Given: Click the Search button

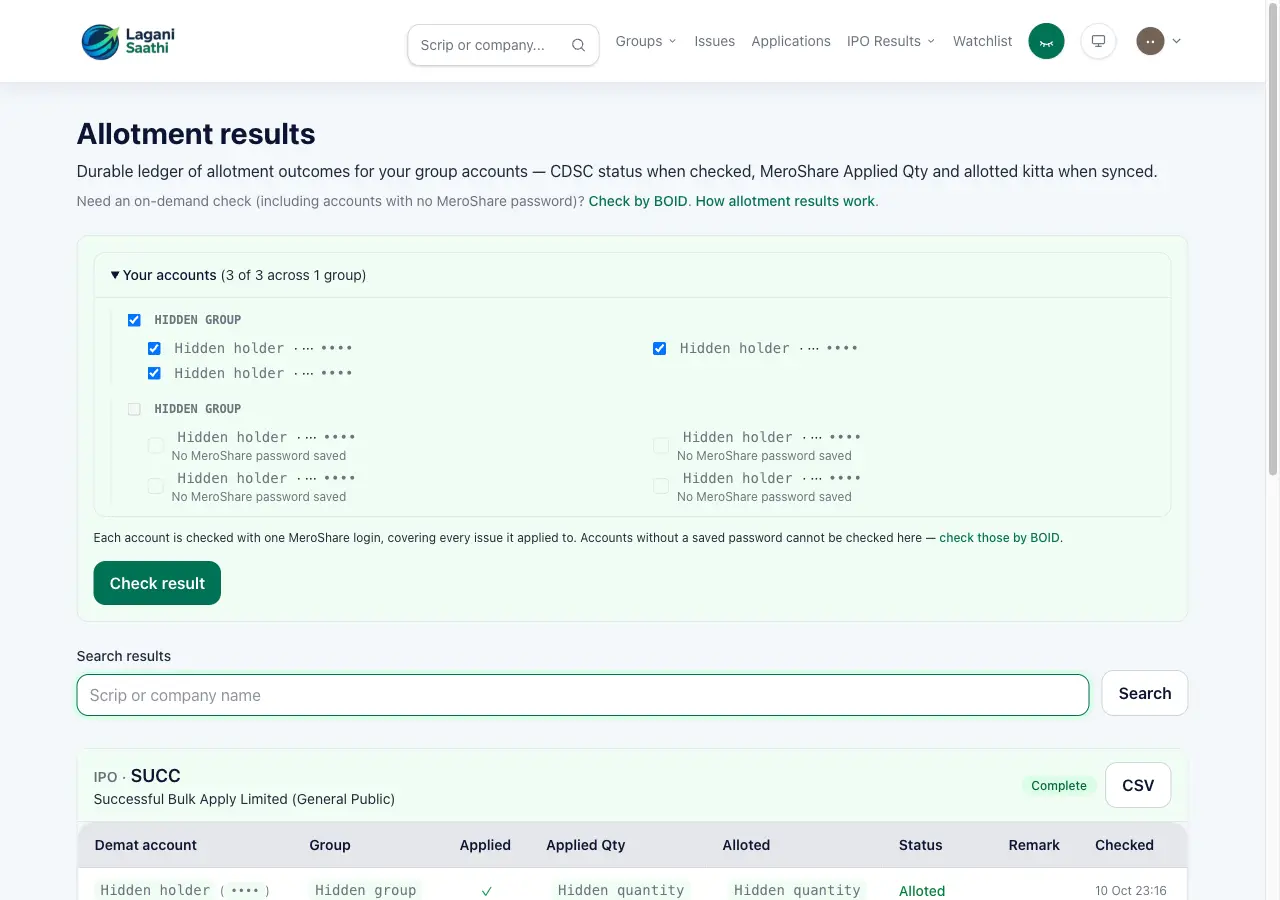Looking at the screenshot, I should (x=1145, y=693).
